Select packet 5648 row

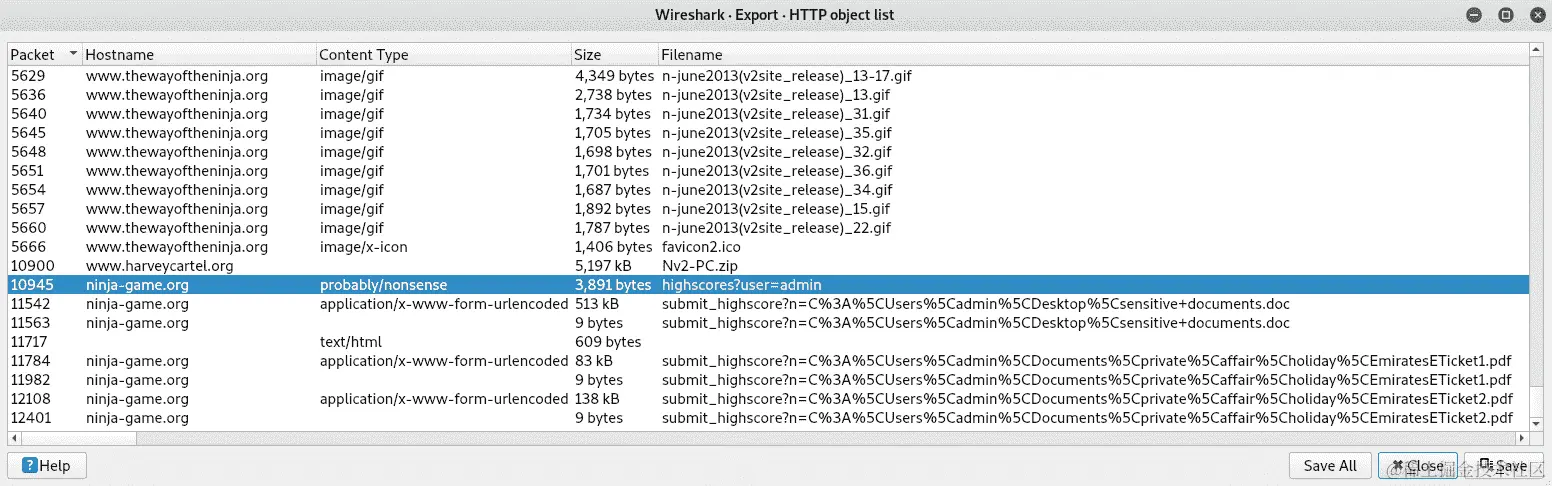(769, 152)
